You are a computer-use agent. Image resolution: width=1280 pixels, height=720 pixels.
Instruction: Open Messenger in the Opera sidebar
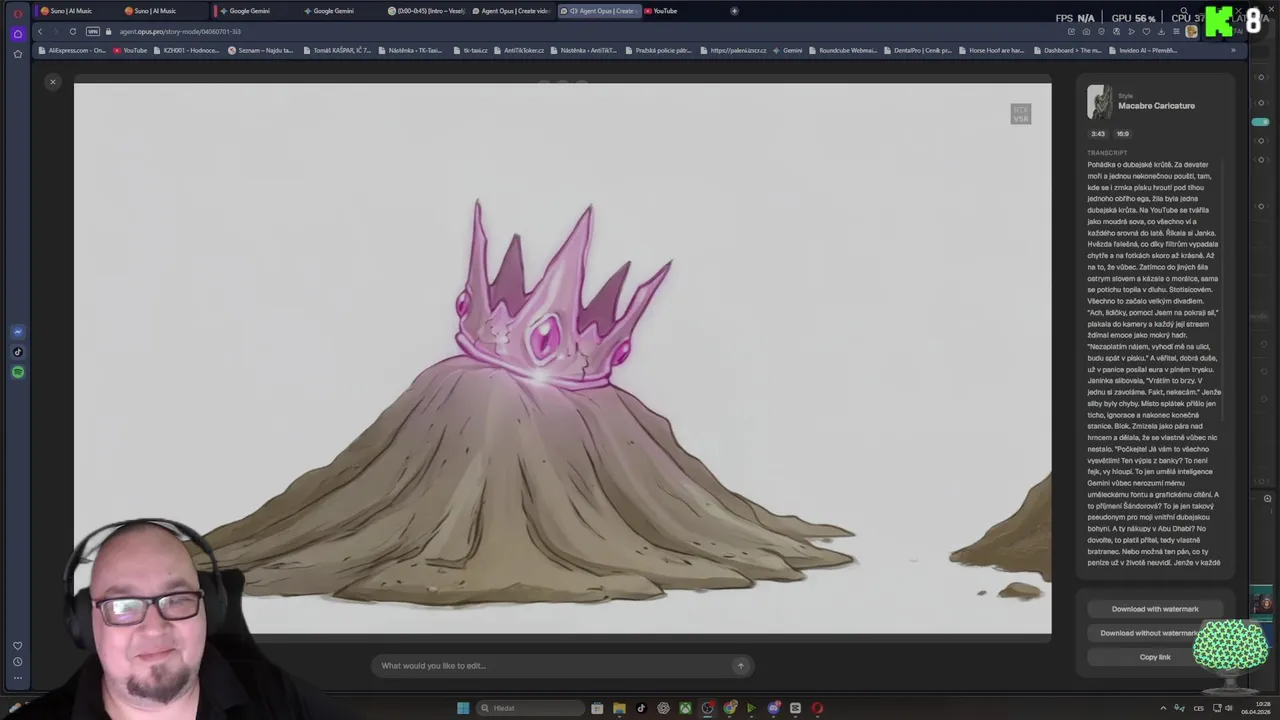pyautogui.click(x=17, y=332)
